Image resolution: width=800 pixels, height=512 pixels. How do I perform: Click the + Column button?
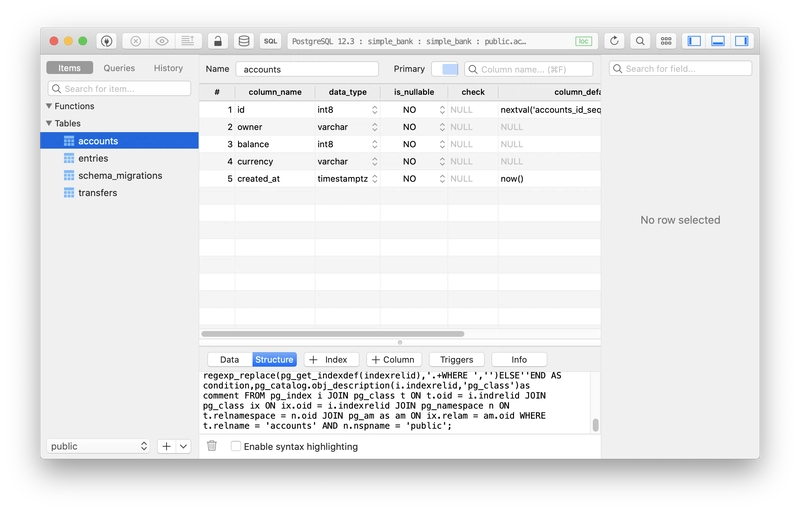pyautogui.click(x=394, y=360)
